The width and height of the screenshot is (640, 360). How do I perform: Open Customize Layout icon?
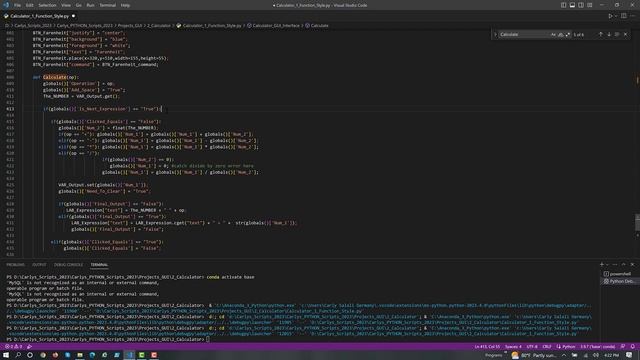(590, 5)
